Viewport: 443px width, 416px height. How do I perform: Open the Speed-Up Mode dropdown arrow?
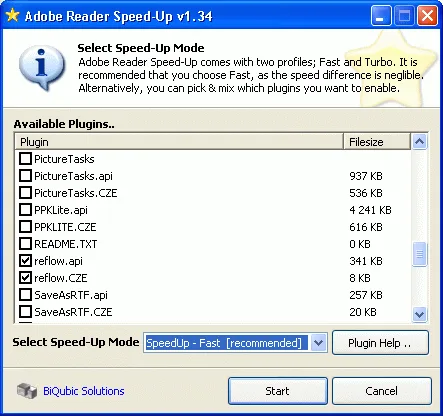tap(318, 343)
